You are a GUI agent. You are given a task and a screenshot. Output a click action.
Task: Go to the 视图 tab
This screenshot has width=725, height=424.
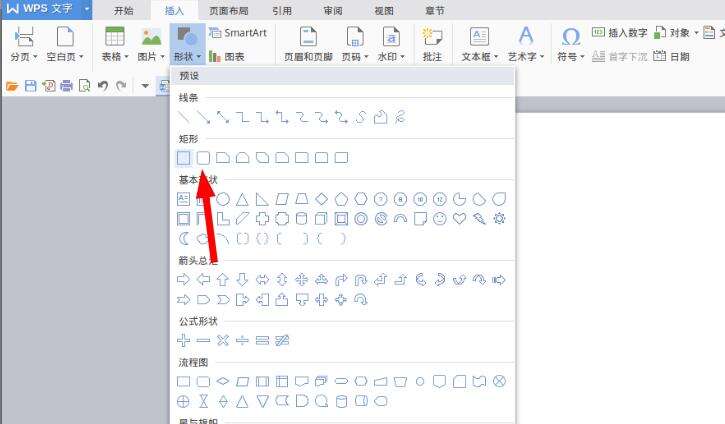(384, 10)
